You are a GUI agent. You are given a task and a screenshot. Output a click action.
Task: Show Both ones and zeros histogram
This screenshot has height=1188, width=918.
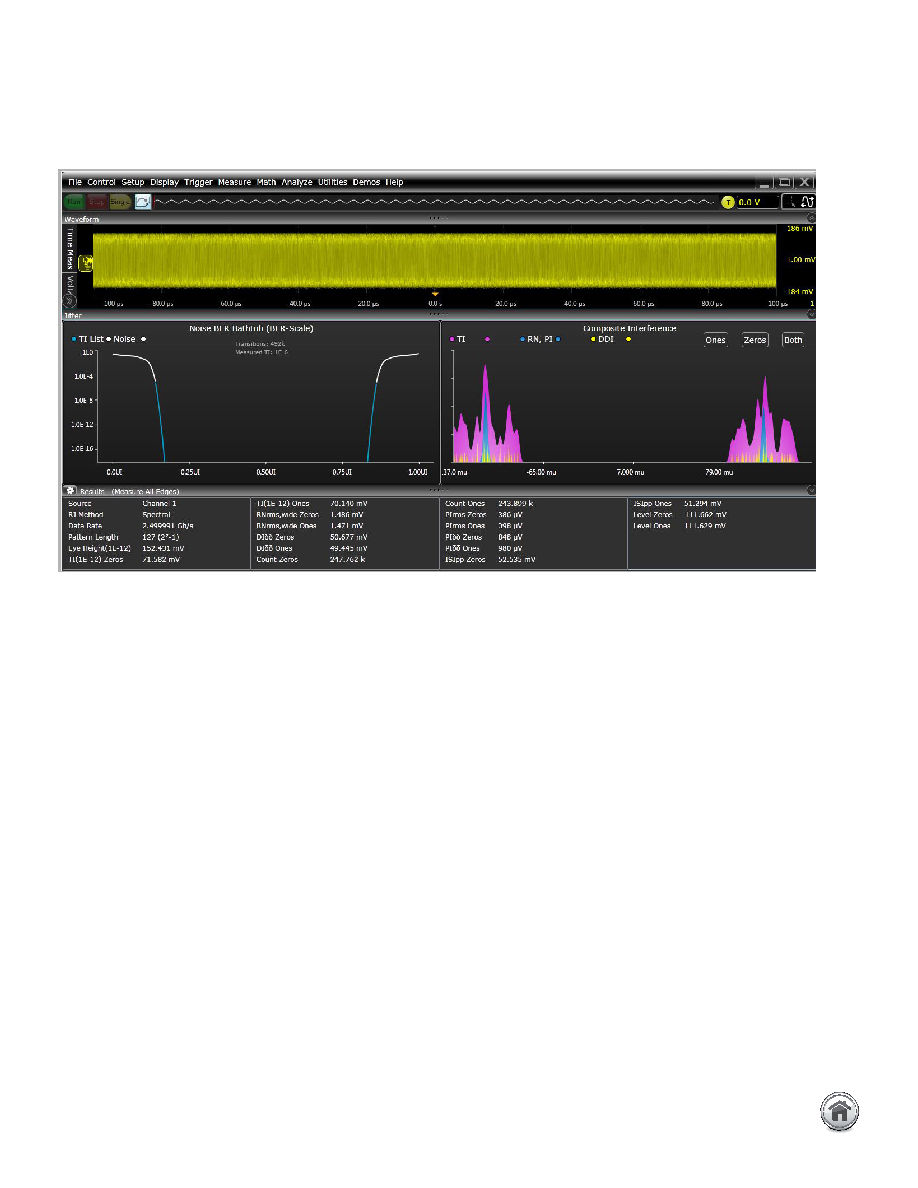click(793, 340)
